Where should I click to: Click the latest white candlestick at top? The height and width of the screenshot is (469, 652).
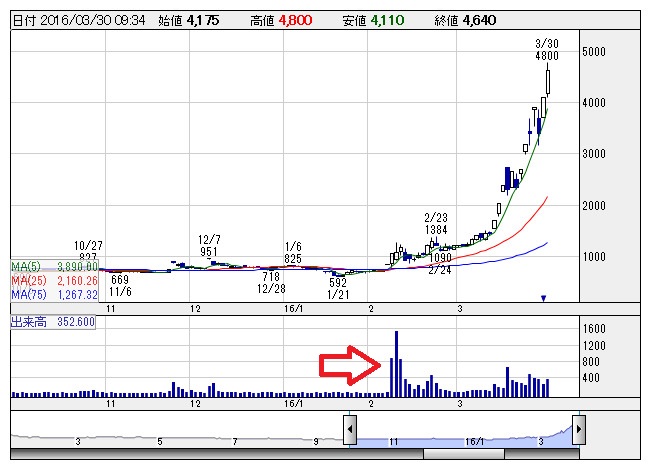548,81
